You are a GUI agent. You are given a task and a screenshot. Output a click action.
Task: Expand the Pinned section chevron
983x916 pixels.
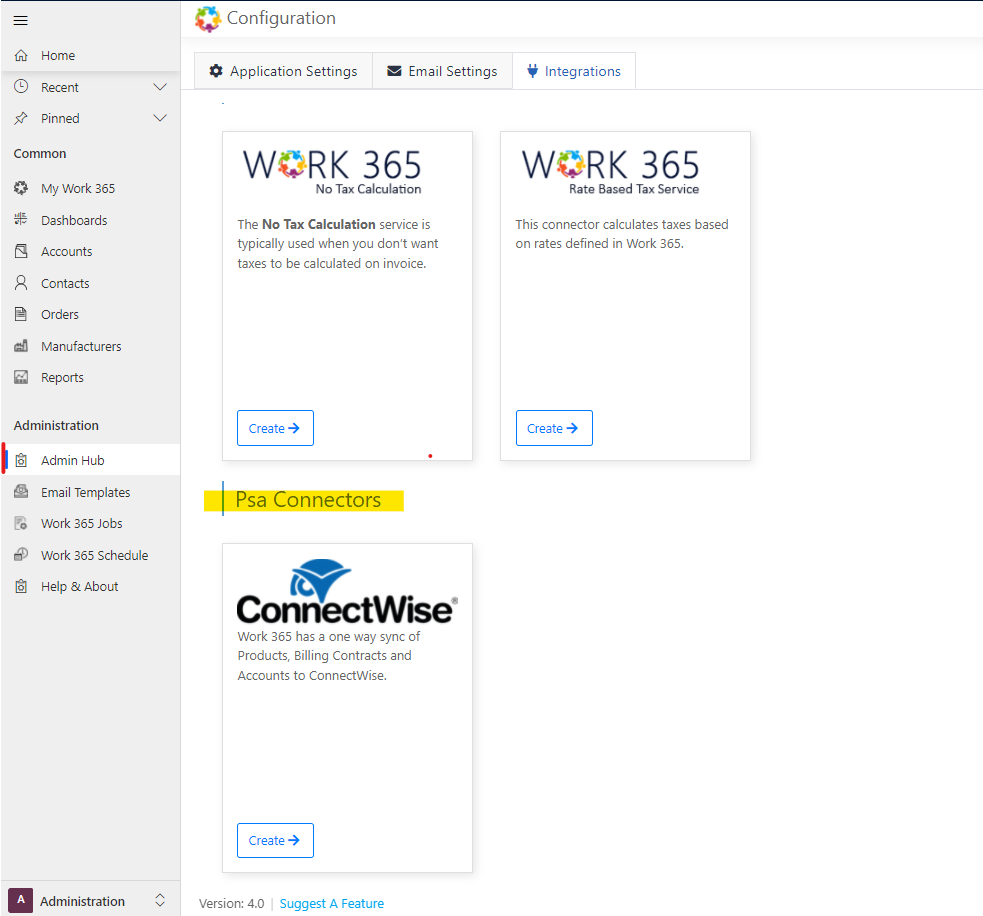coord(160,118)
